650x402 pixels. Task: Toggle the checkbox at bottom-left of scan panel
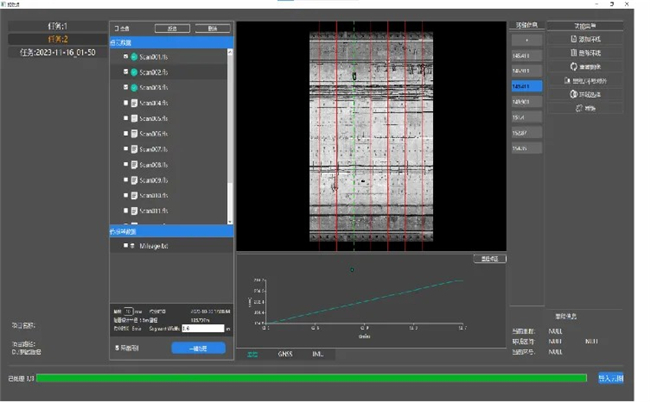coord(118,348)
